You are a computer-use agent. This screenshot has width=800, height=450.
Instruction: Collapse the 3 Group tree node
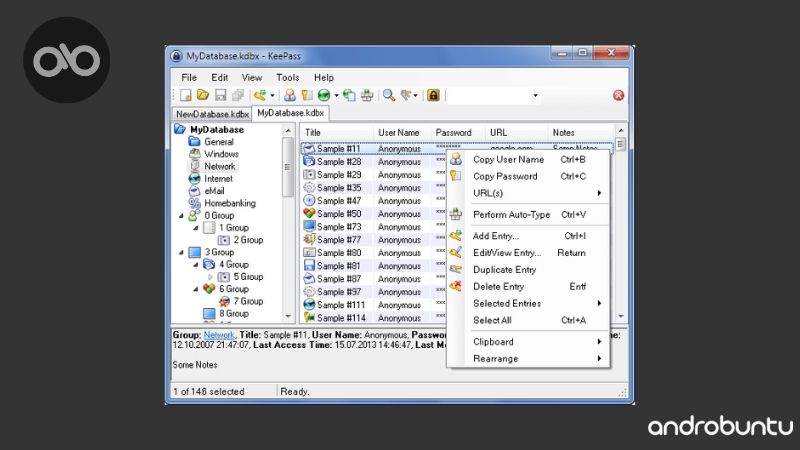coord(181,253)
